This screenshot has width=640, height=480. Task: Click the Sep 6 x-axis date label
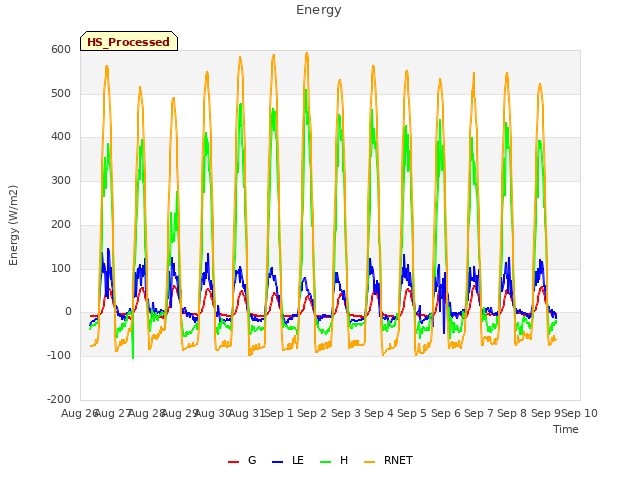pos(445,413)
